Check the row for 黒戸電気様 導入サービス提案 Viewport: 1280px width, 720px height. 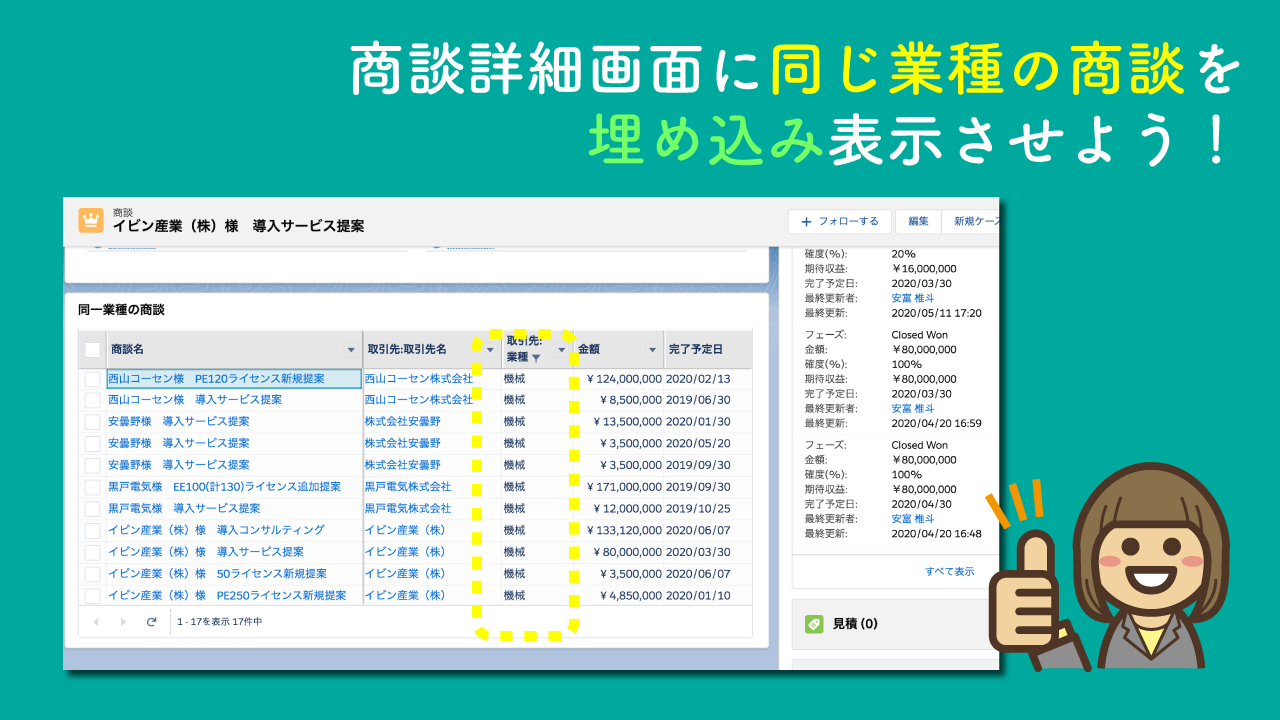click(x=92, y=509)
